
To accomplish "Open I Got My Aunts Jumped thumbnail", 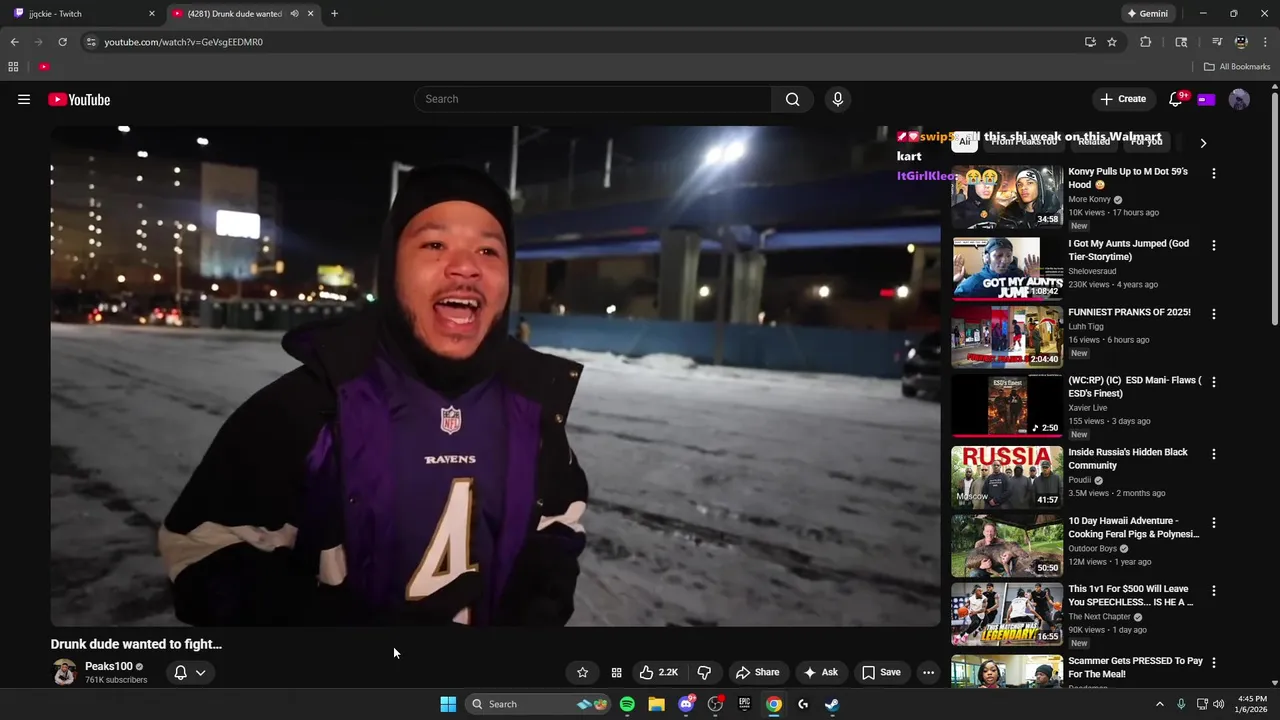I will point(1007,268).
